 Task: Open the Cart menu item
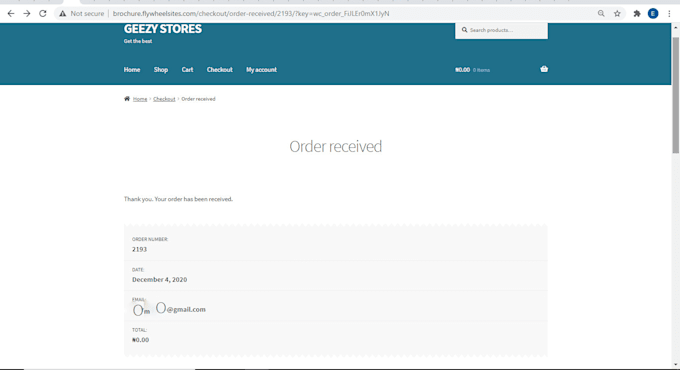187,69
